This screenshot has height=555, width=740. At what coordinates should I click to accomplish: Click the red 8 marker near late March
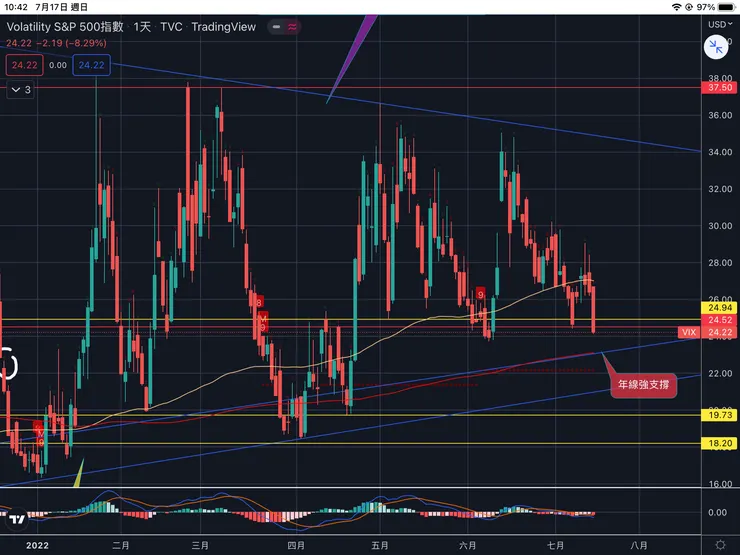coord(259,302)
